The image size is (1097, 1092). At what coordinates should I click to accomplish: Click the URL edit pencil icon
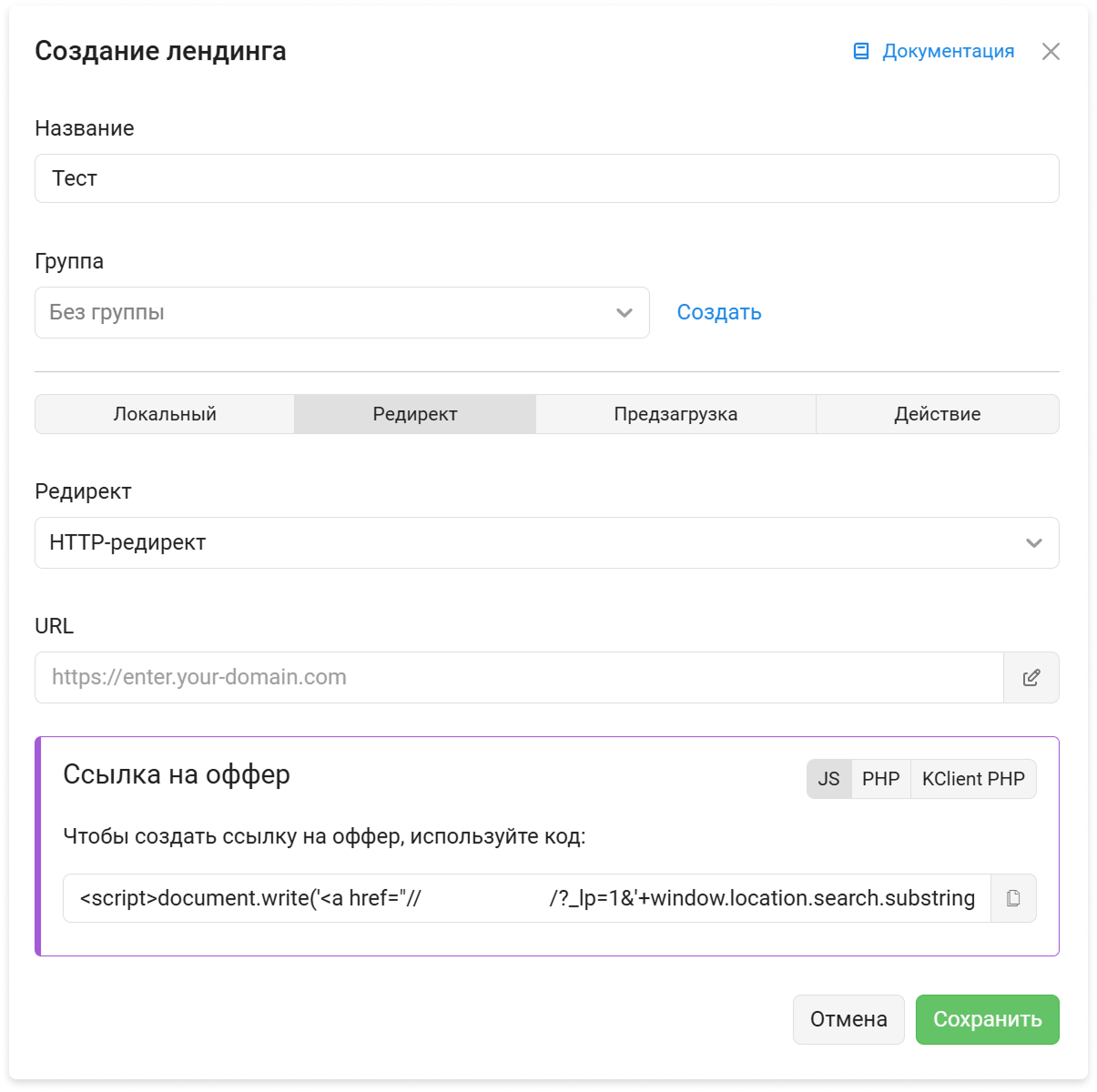pos(1031,677)
